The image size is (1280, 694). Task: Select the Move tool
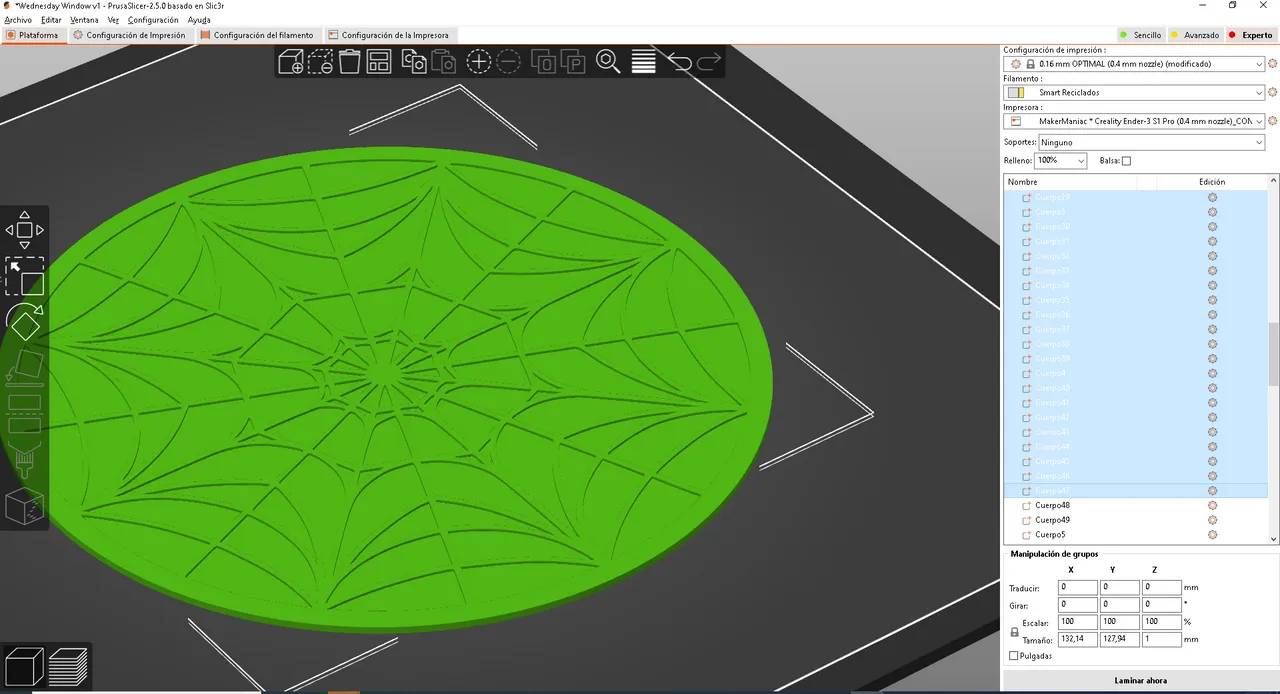pyautogui.click(x=24, y=228)
